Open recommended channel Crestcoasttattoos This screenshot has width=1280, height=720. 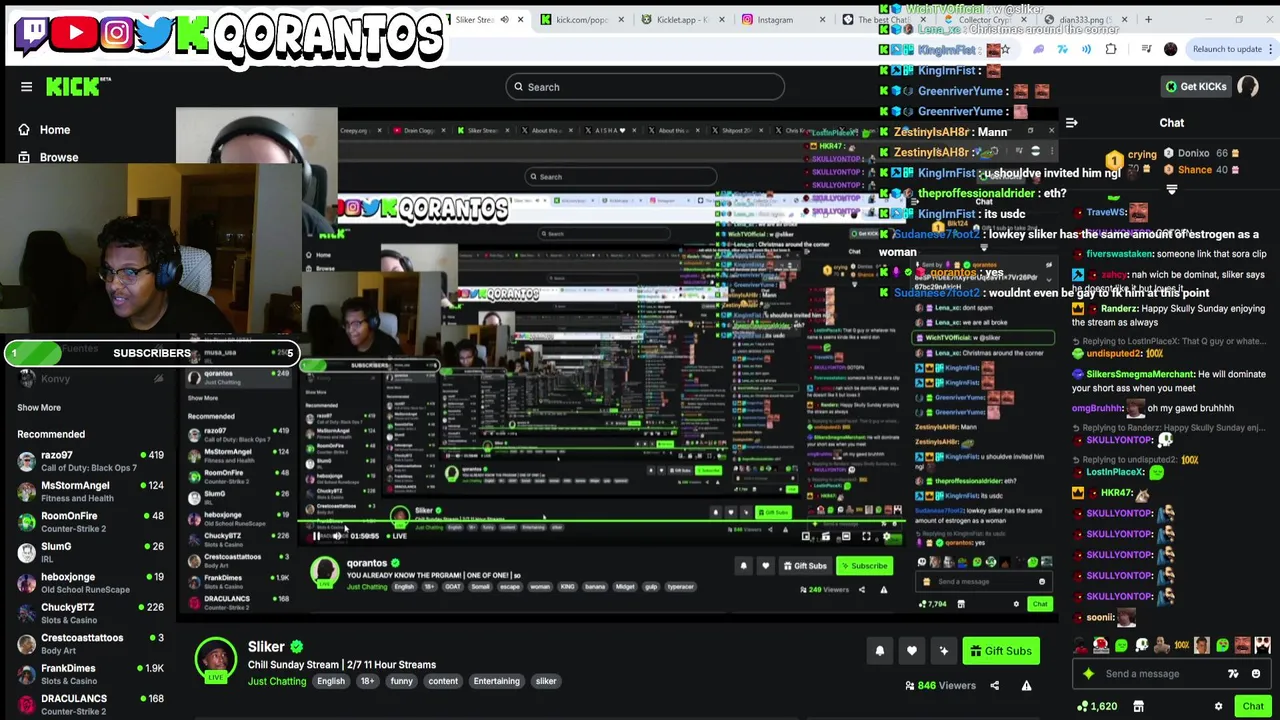pos(90,644)
